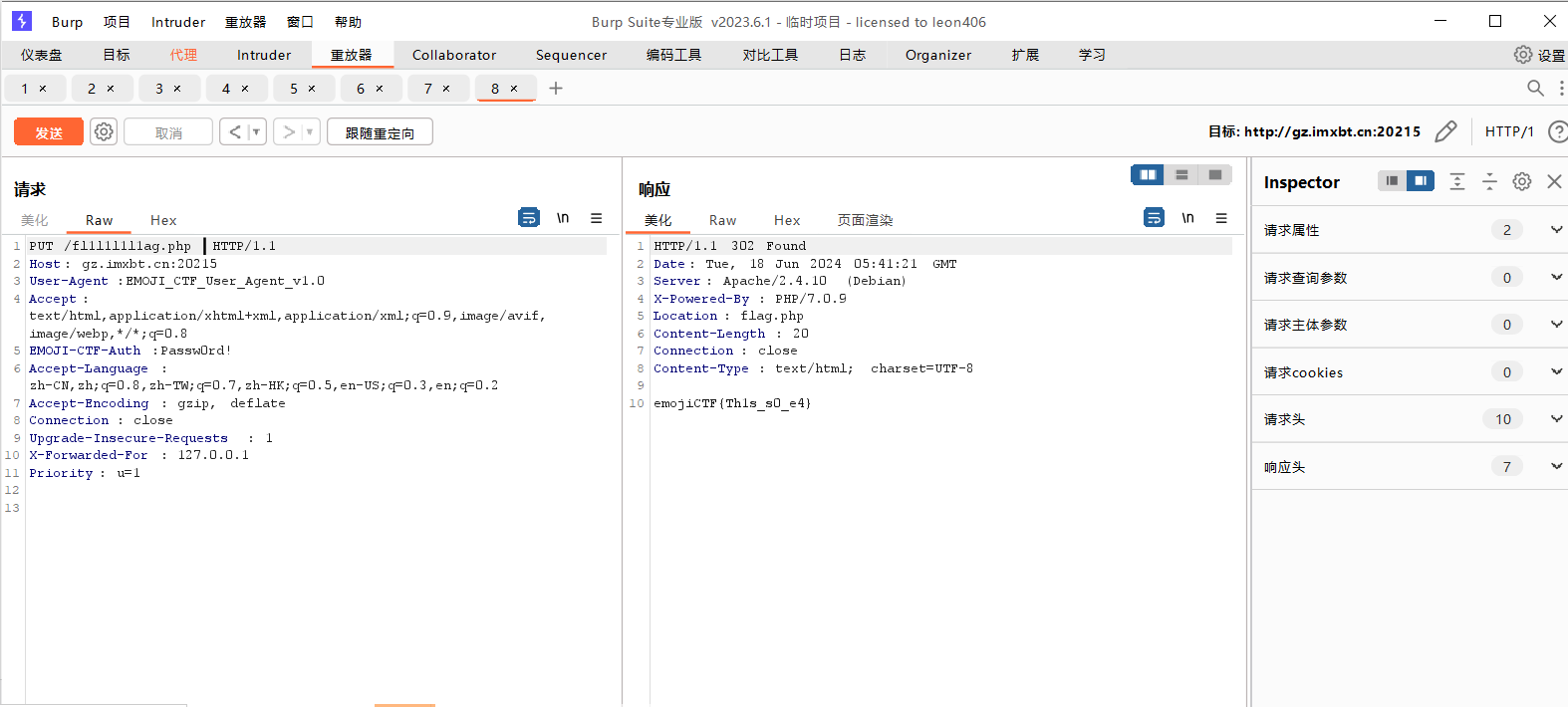1568x707 pixels.
Task: Open repeater tab options kebab menu
Action: (1561, 88)
